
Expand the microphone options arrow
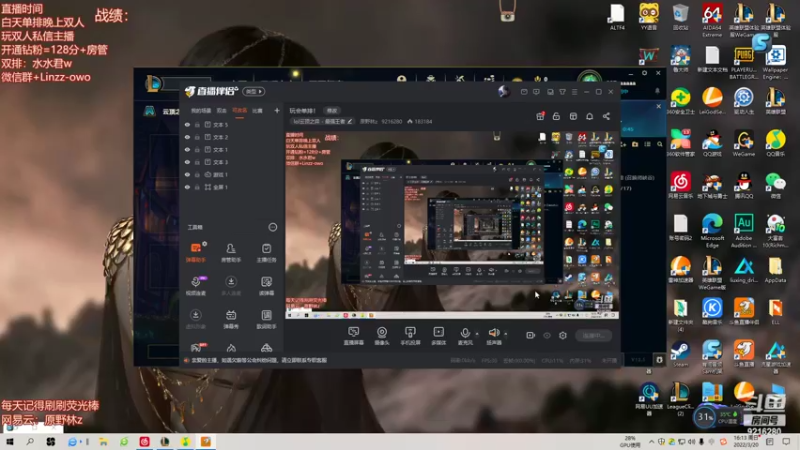coord(477,334)
